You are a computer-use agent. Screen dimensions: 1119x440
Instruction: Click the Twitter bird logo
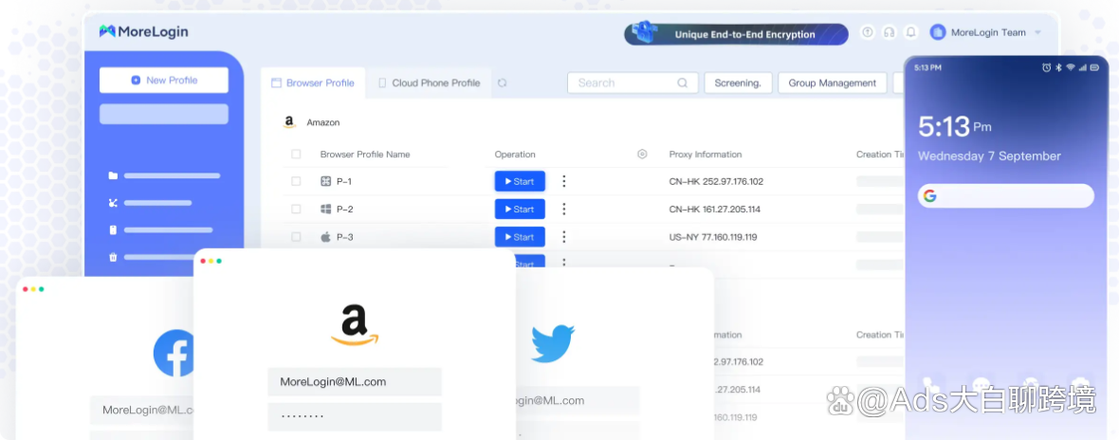tap(552, 343)
